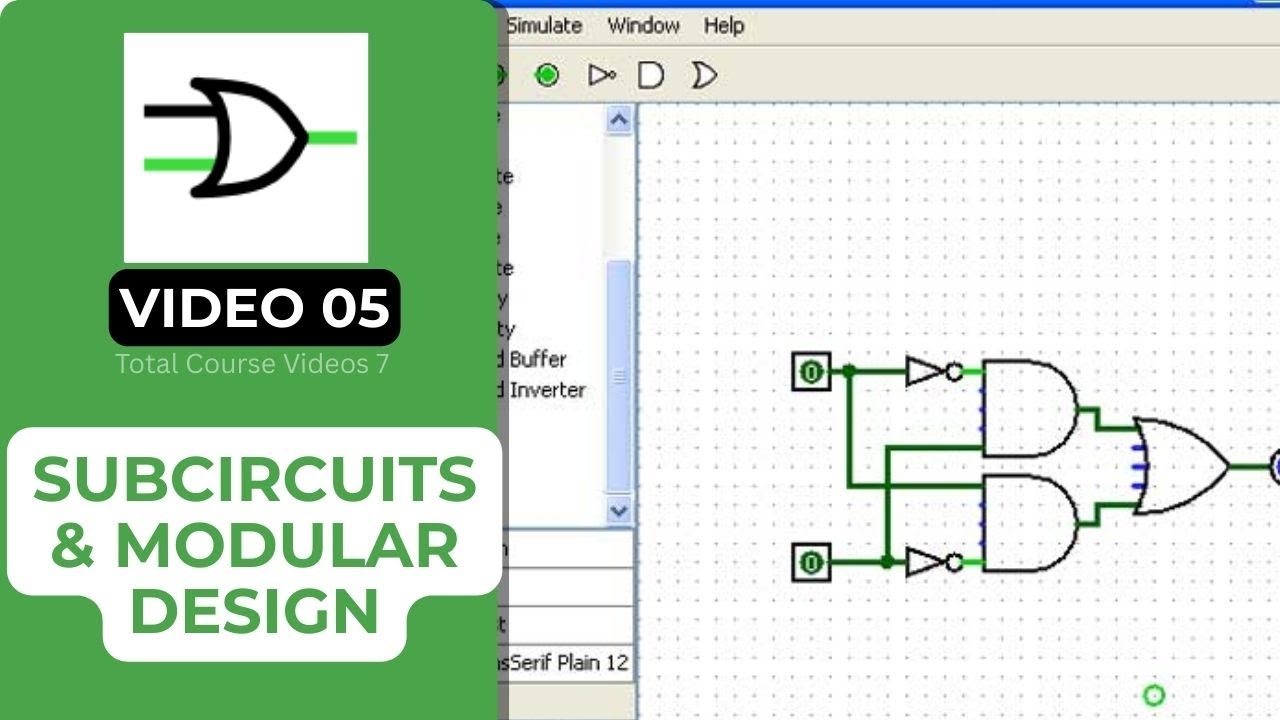Screen dimensions: 1280x720
Task: Select the output pin tool in toolbar
Action: [546, 75]
